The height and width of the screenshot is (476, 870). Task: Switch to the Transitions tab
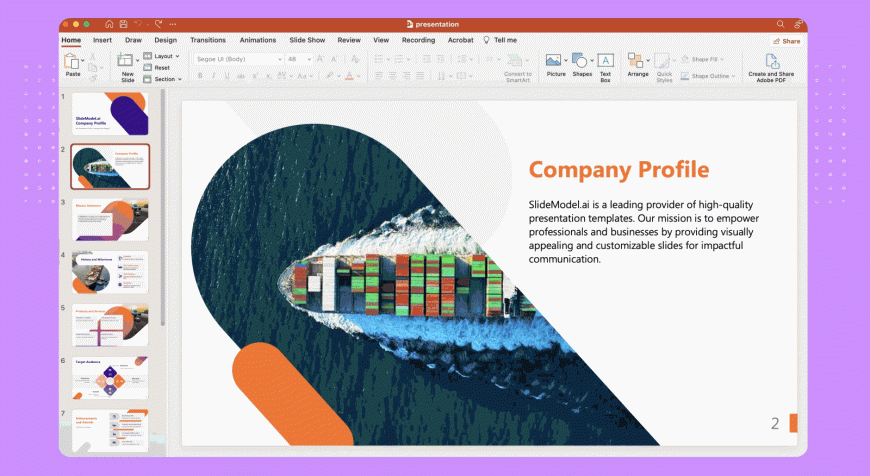207,40
